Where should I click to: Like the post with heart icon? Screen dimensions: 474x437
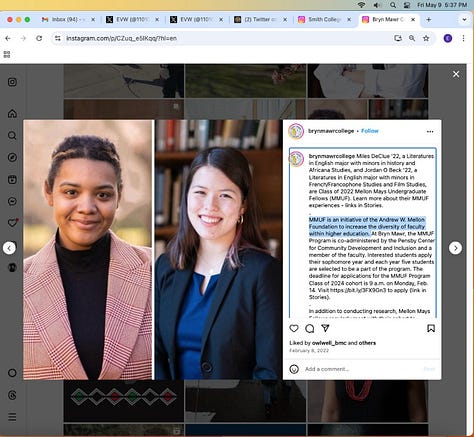294,328
